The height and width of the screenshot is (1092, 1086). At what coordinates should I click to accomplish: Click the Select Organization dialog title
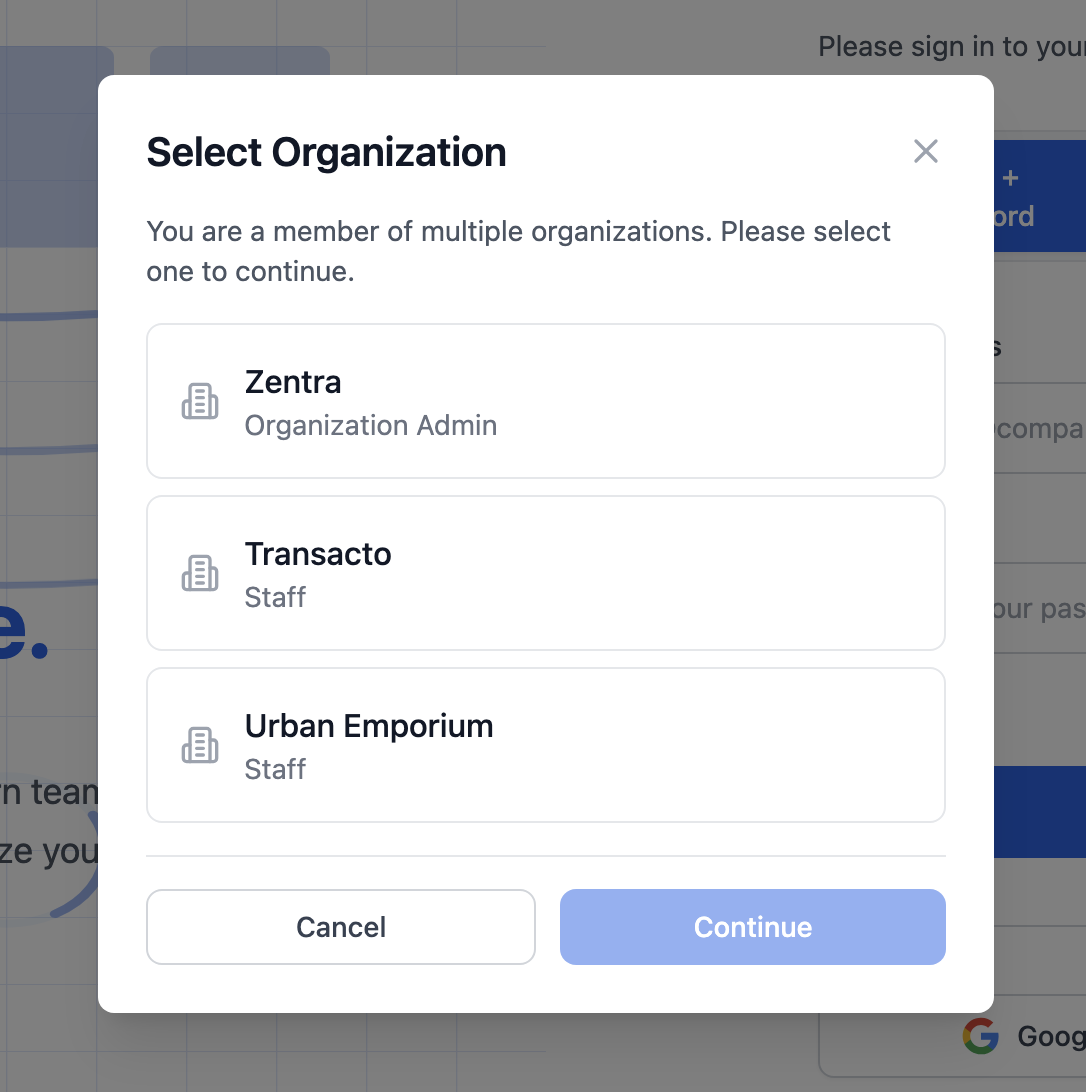[x=326, y=152]
